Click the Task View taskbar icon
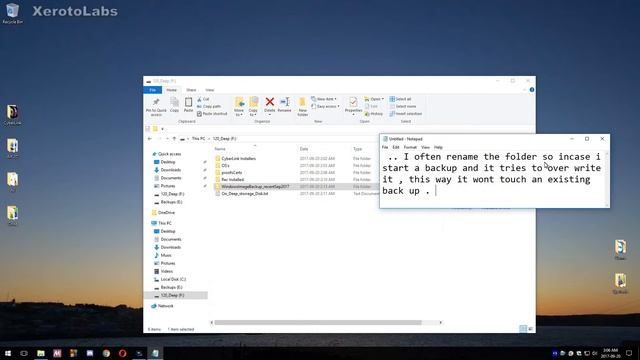Screen dimensions: 640x360 24,353
